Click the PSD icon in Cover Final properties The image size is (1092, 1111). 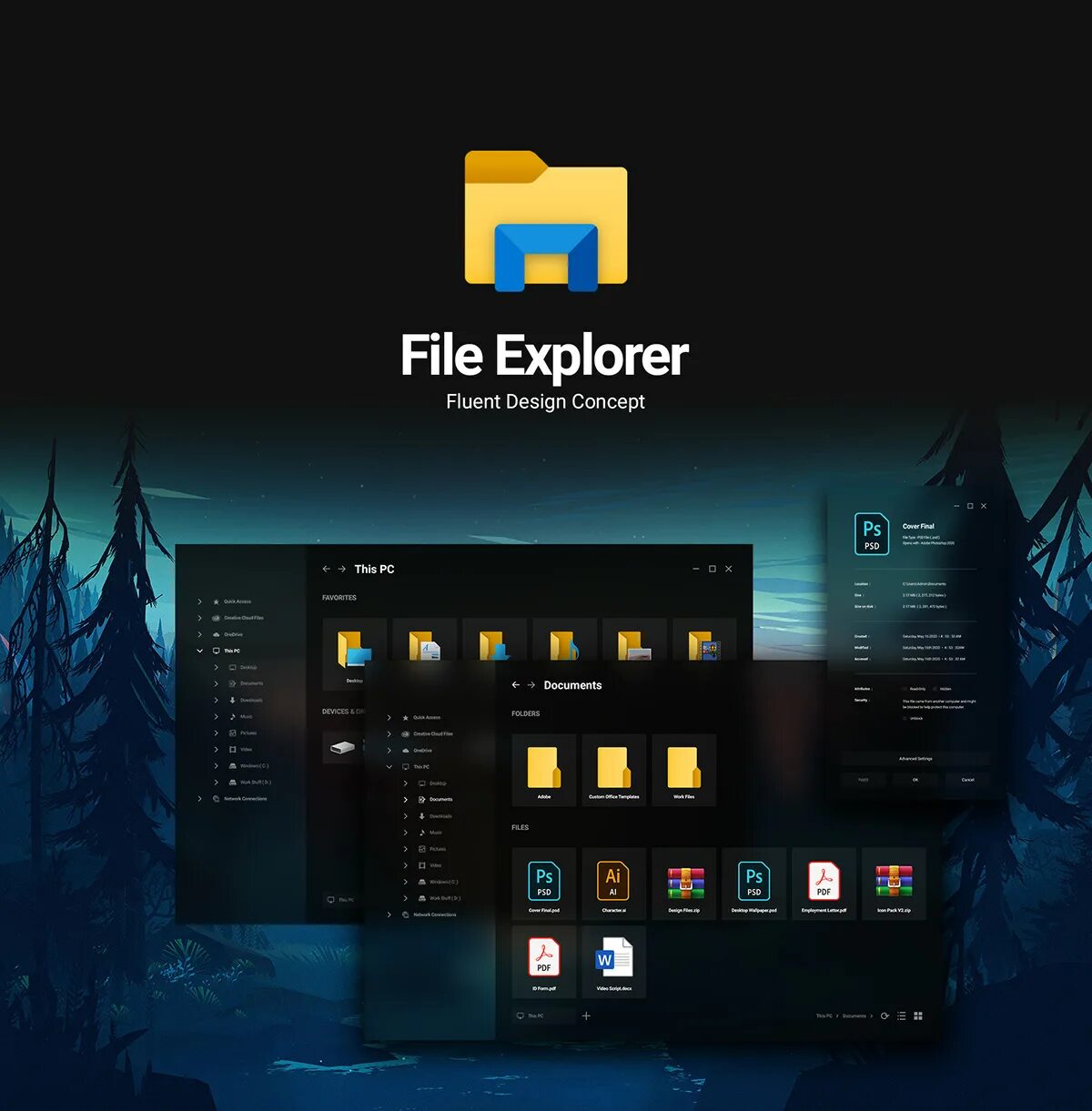point(872,533)
